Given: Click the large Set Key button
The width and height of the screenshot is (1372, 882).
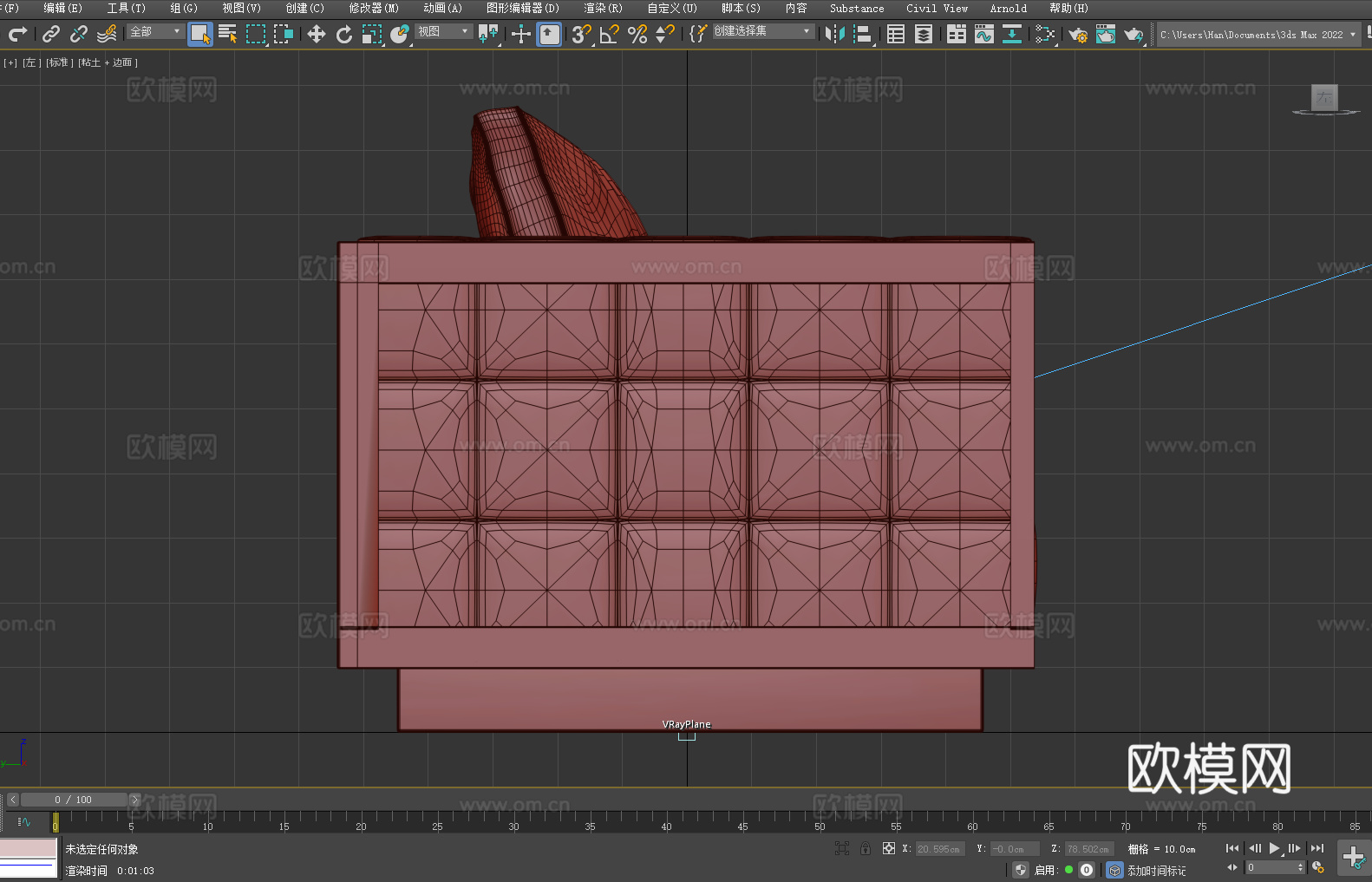Looking at the screenshot, I should point(1354,857).
